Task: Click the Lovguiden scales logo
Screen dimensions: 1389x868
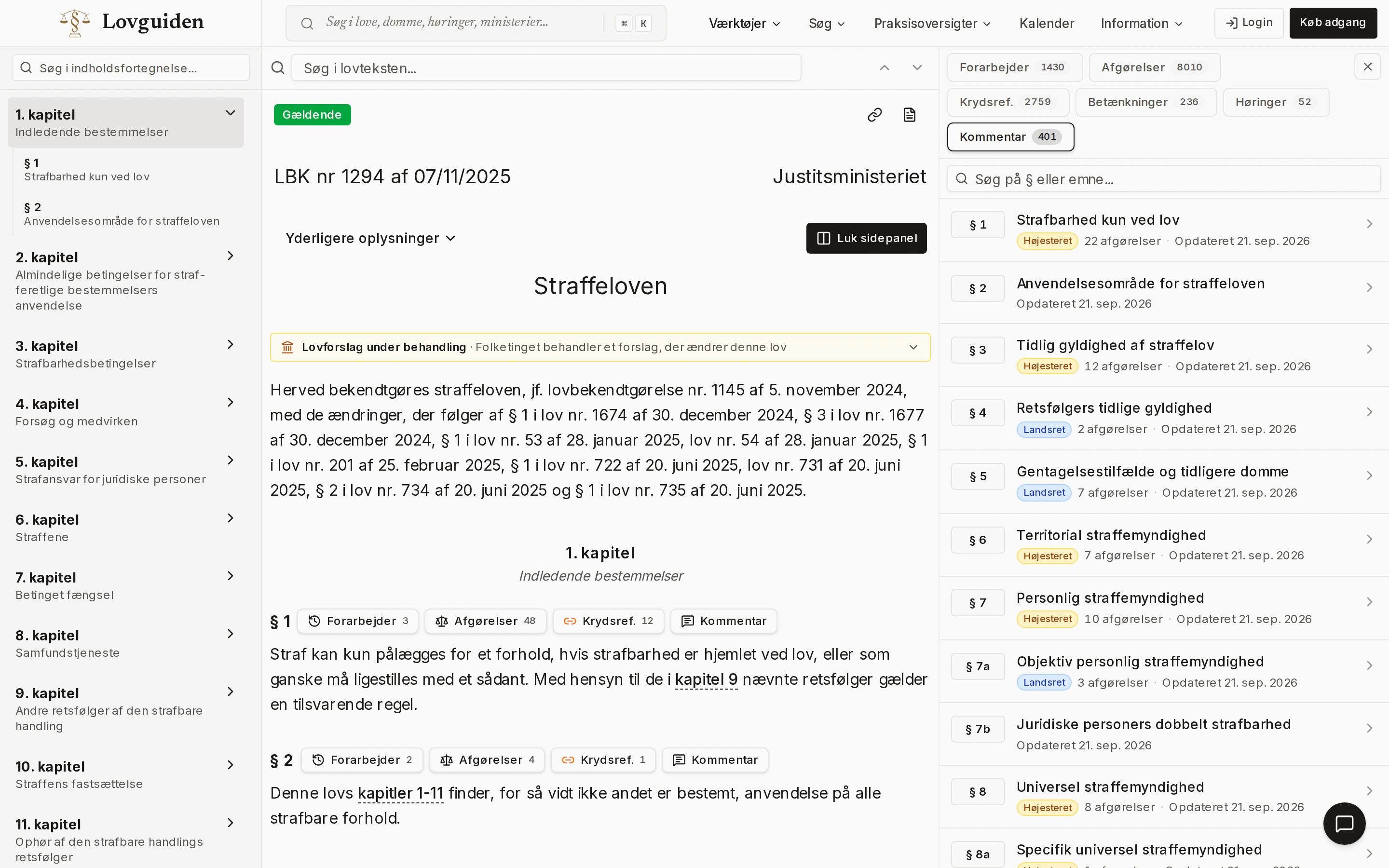Action: pyautogui.click(x=75, y=23)
